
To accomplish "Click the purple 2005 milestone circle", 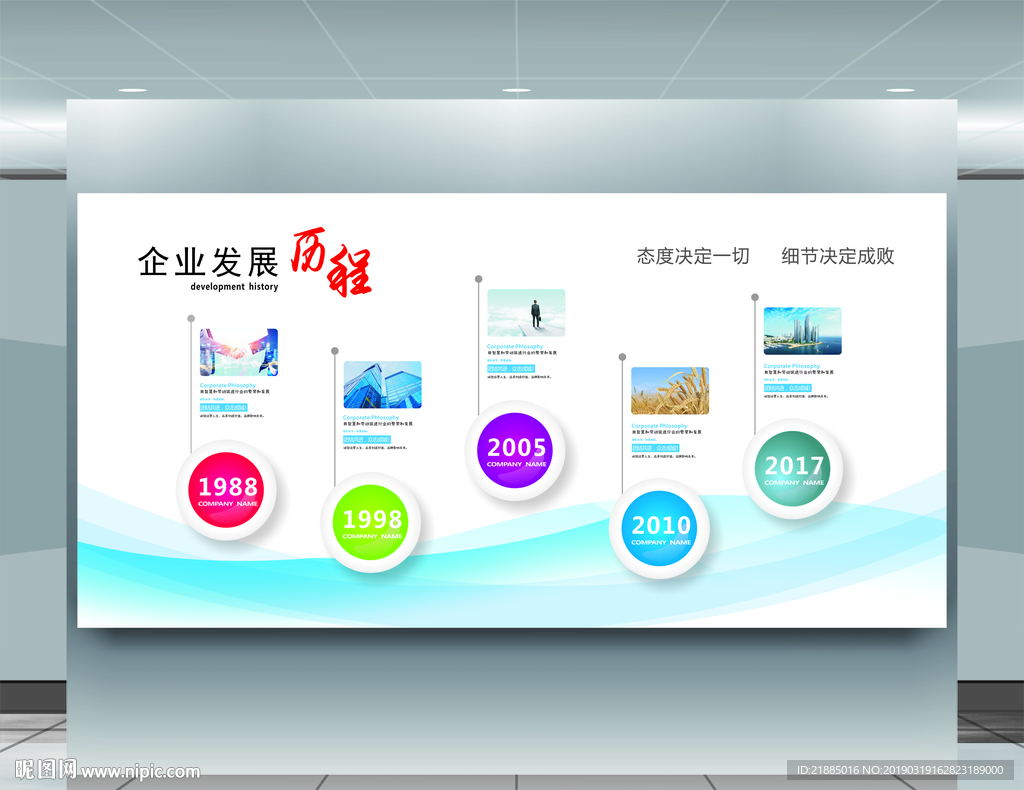I will 515,449.
